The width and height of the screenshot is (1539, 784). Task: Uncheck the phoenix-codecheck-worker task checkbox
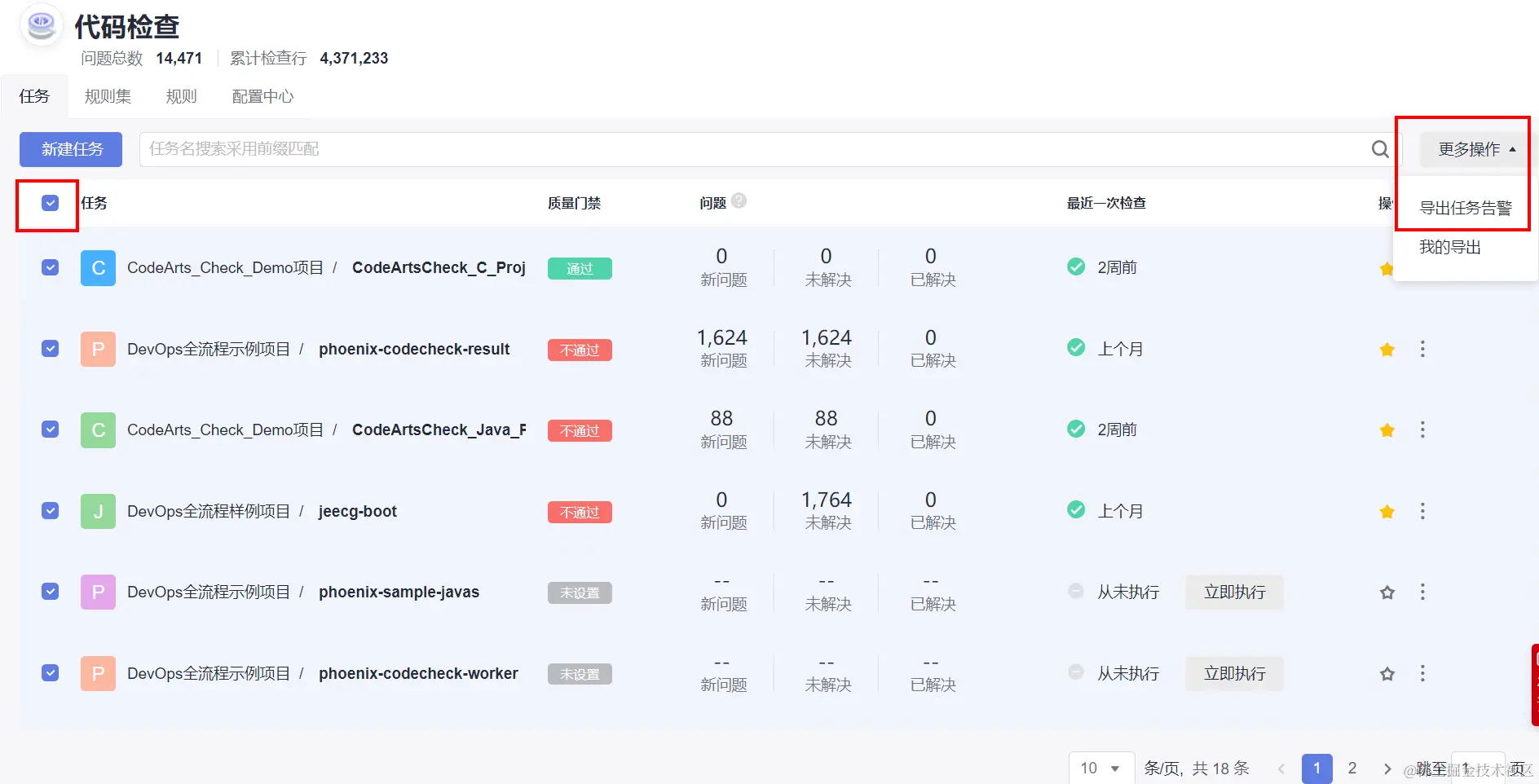point(50,672)
